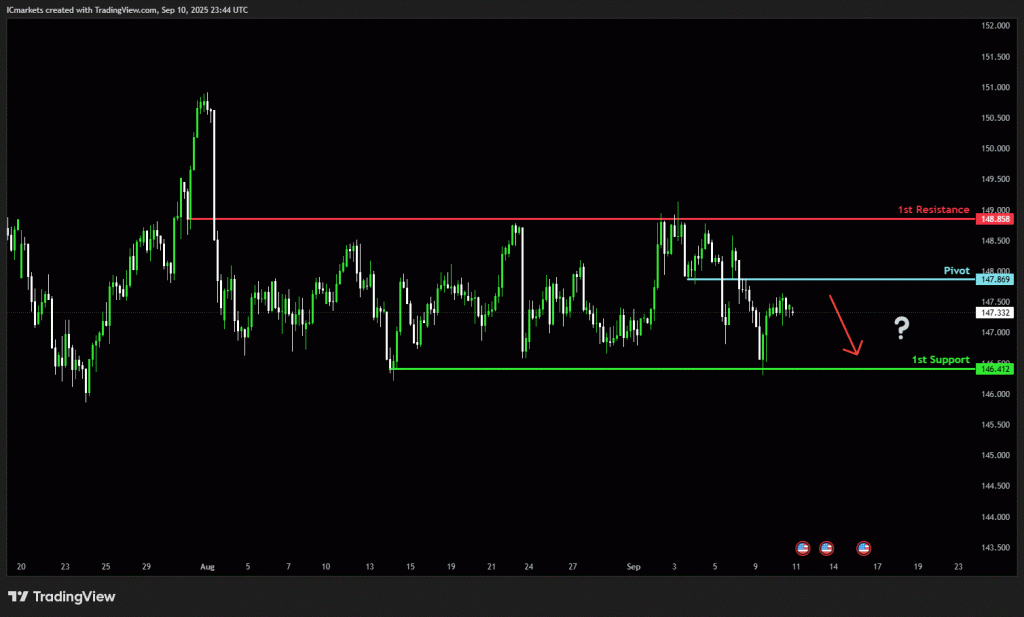Viewport: 1024px width, 617px height.
Task: Click the 148.500 price axis label
Action: [995, 240]
